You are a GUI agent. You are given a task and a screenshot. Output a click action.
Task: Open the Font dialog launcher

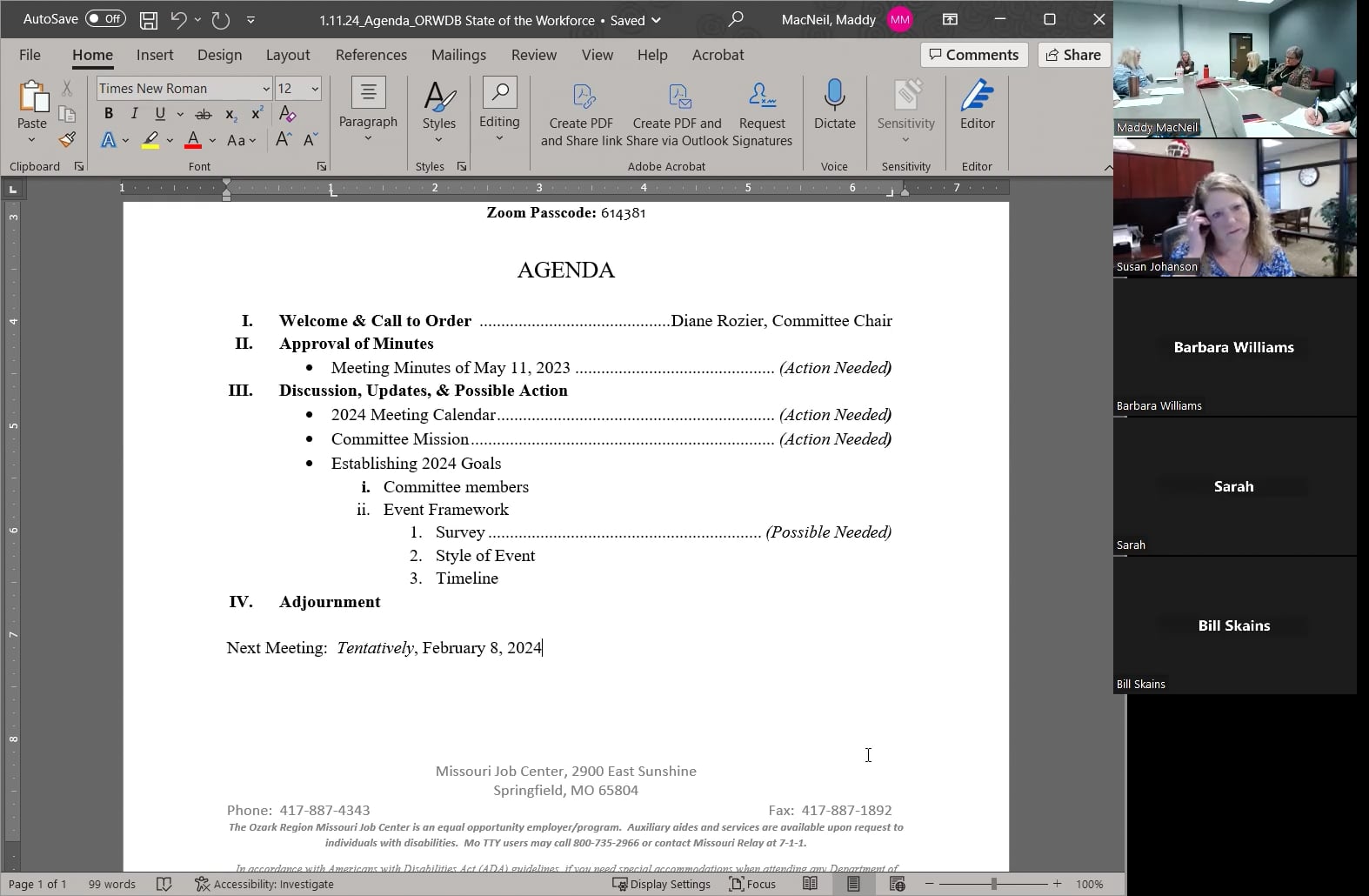[322, 166]
